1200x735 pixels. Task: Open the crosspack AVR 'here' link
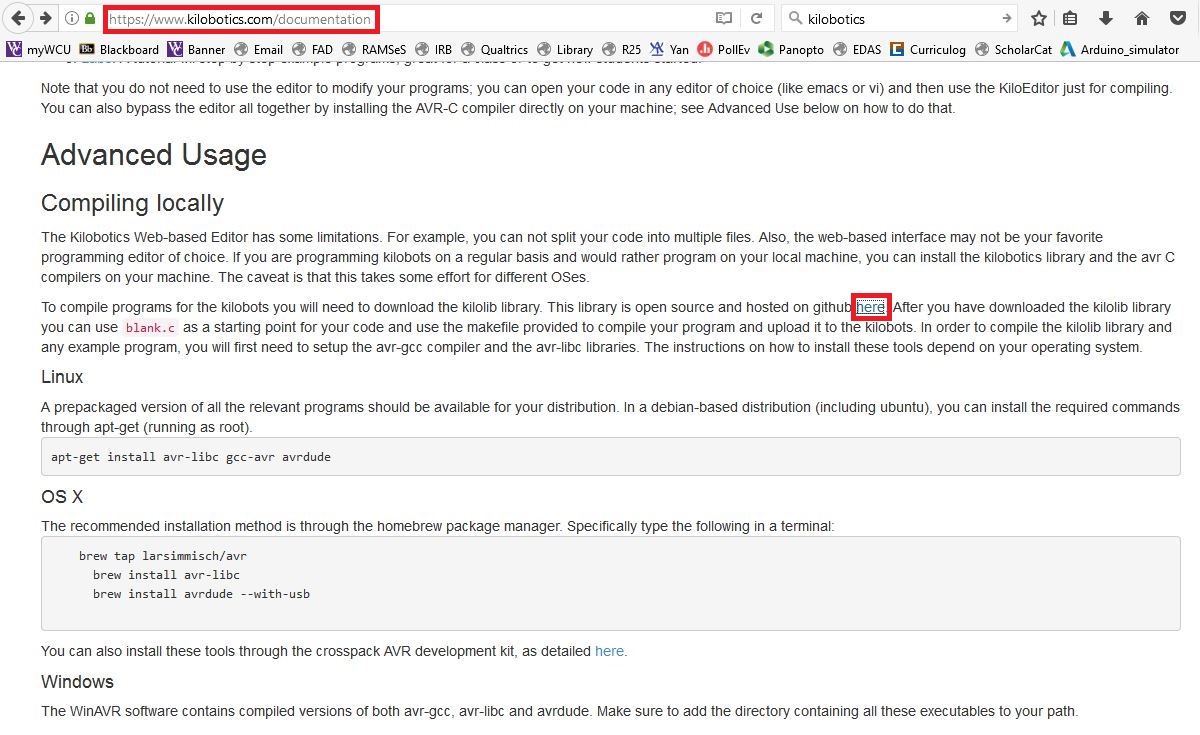pos(611,651)
